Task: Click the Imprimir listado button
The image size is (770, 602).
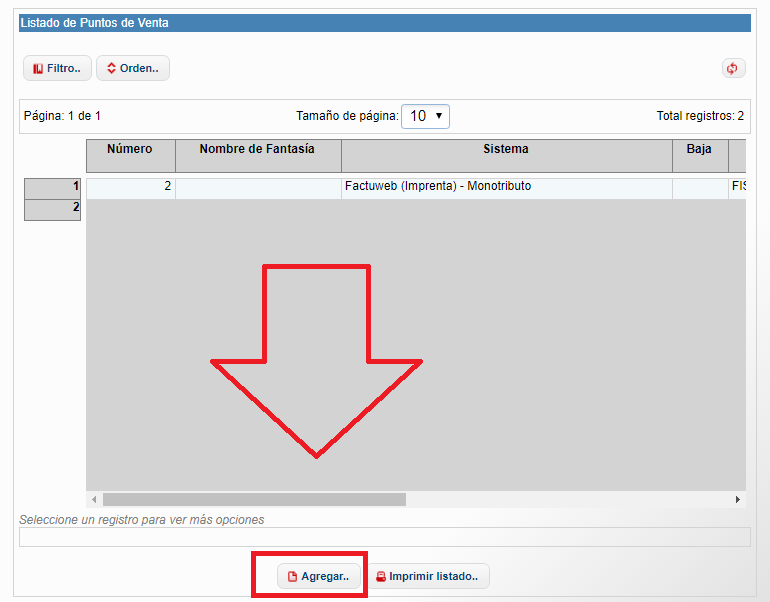Action: [427, 576]
